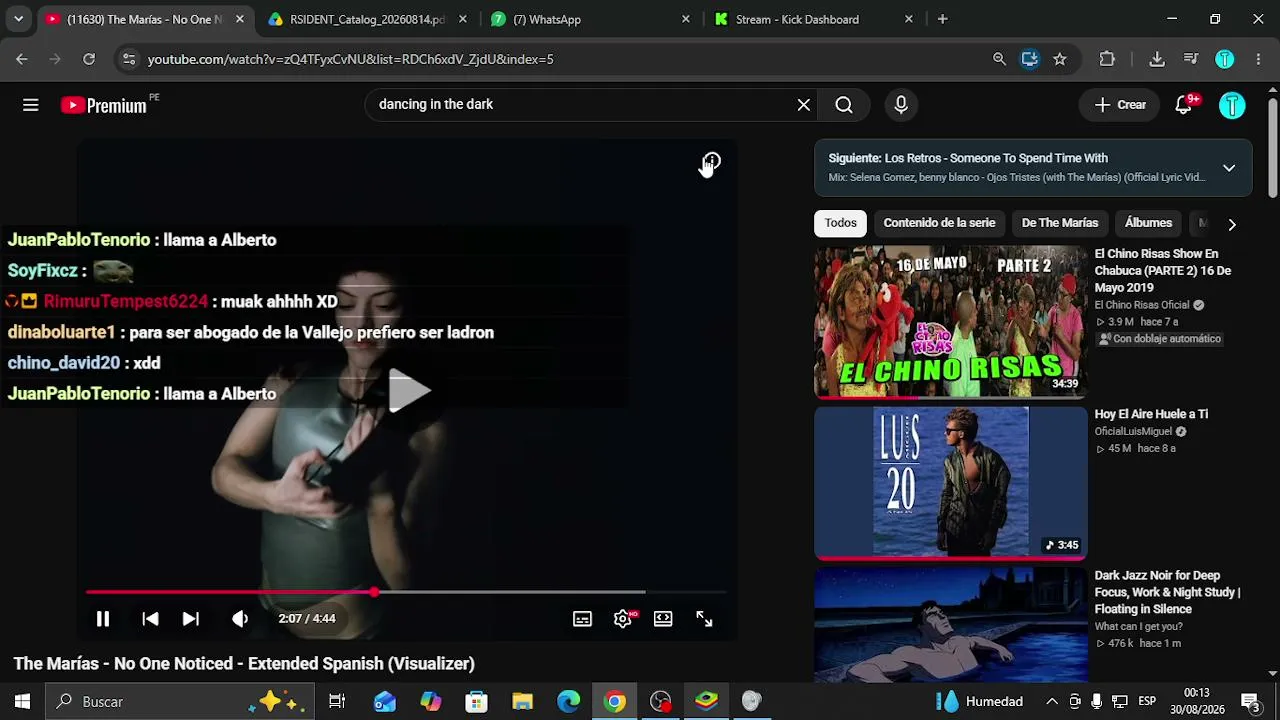Mute the video volume
Viewport: 1280px width, 720px height.
240,619
